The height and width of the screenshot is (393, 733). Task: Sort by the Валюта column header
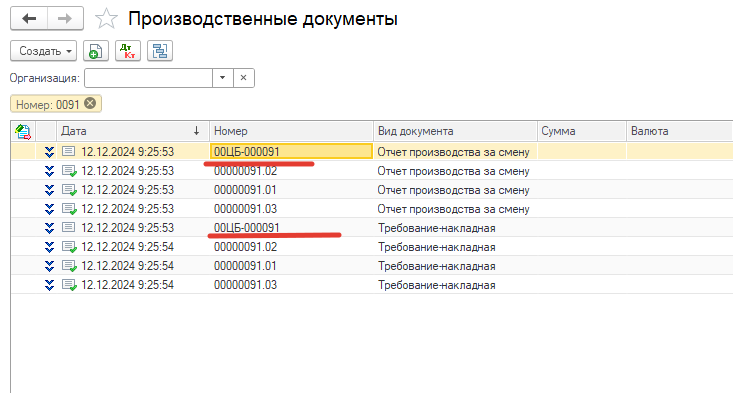(x=680, y=131)
